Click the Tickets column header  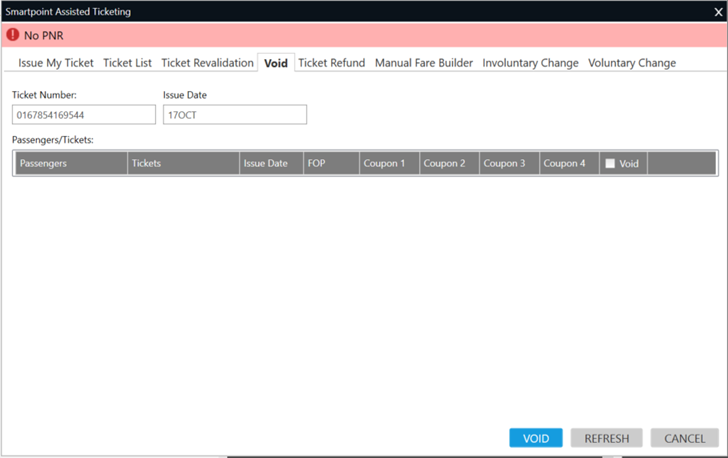pos(183,163)
